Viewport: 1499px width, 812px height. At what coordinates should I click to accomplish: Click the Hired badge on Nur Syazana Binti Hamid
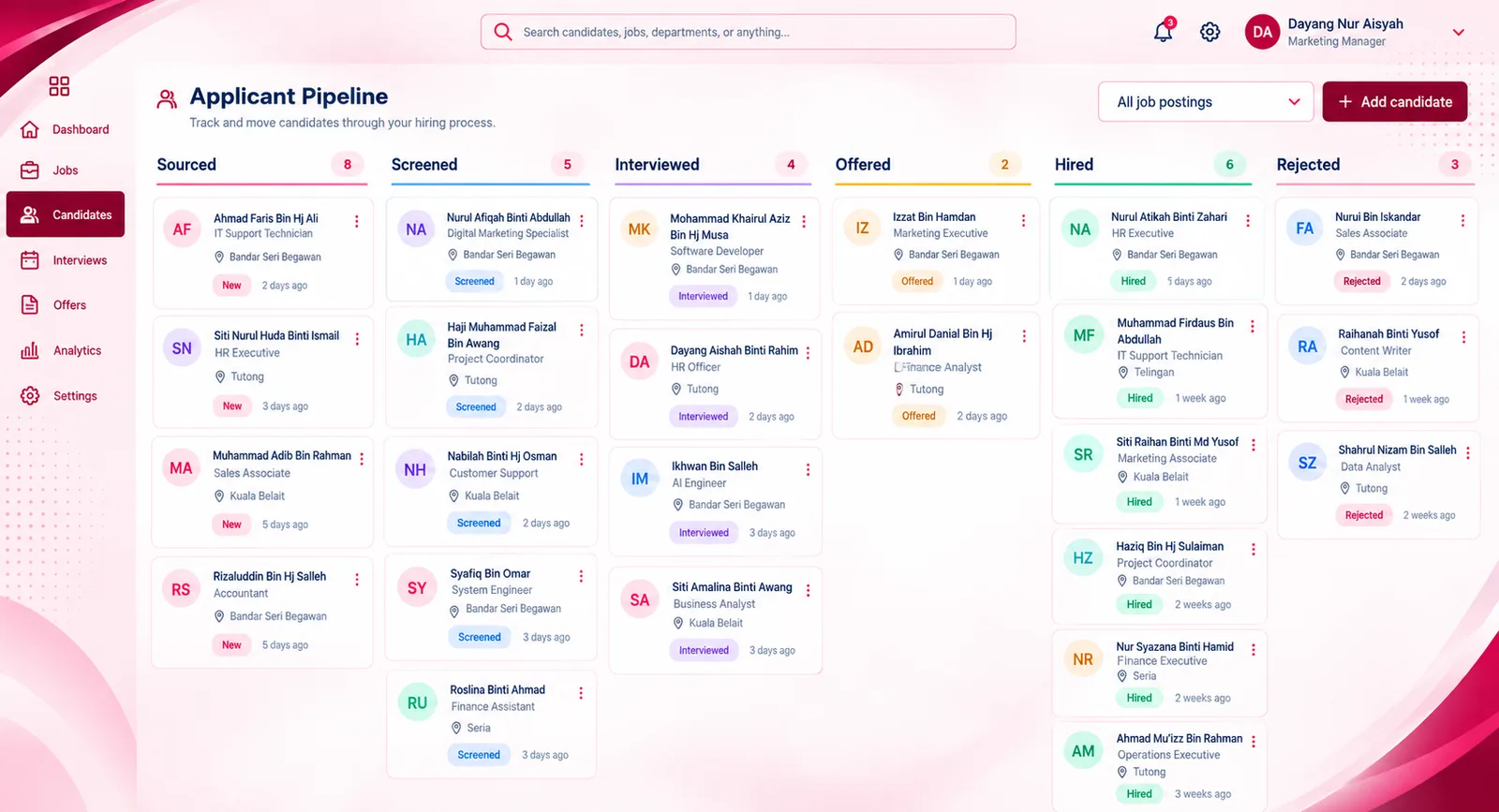pos(1139,698)
